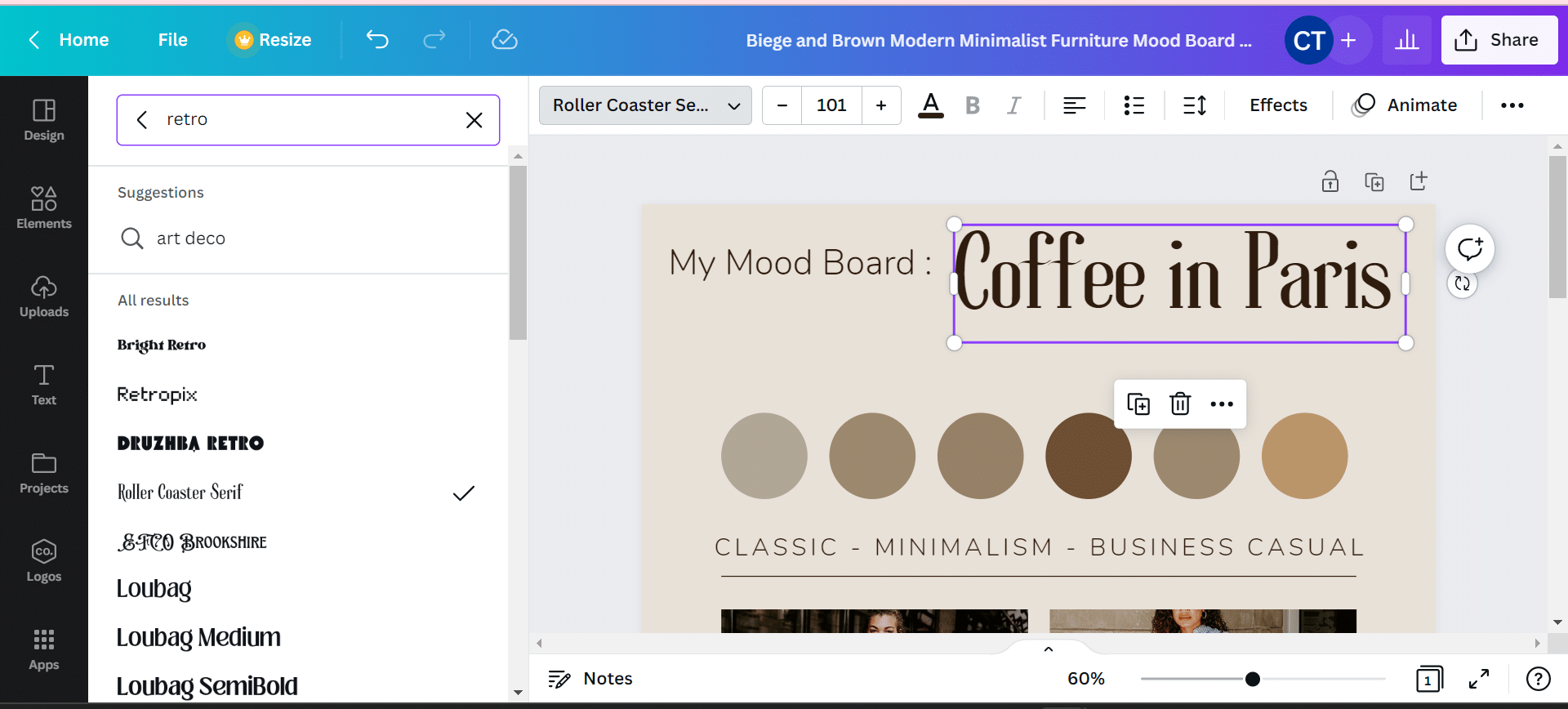Adjust the zoom slider handle

pos(1252,679)
